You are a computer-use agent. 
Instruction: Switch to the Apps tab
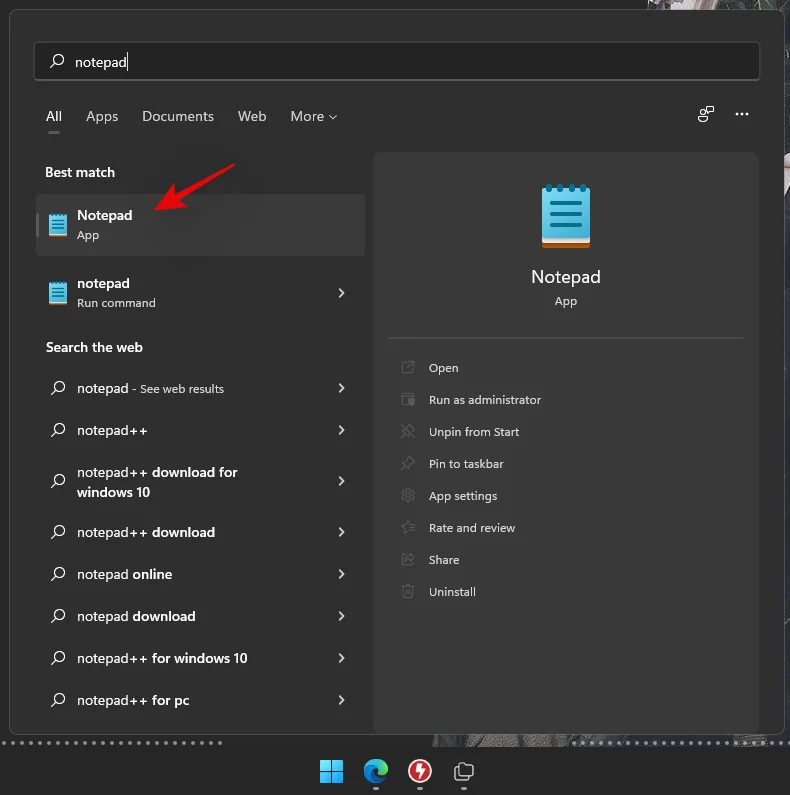tap(102, 116)
